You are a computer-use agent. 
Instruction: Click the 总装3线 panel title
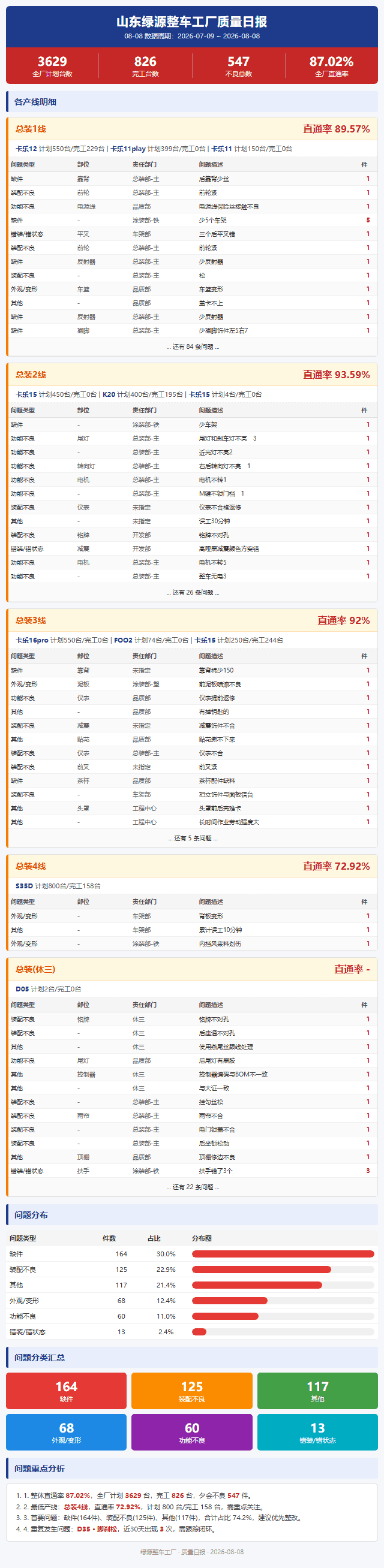(31, 620)
